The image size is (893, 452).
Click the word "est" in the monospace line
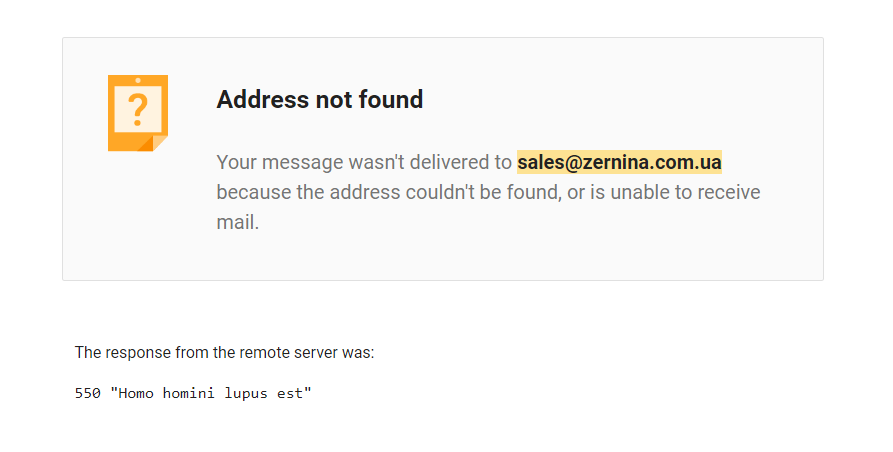coord(296,394)
